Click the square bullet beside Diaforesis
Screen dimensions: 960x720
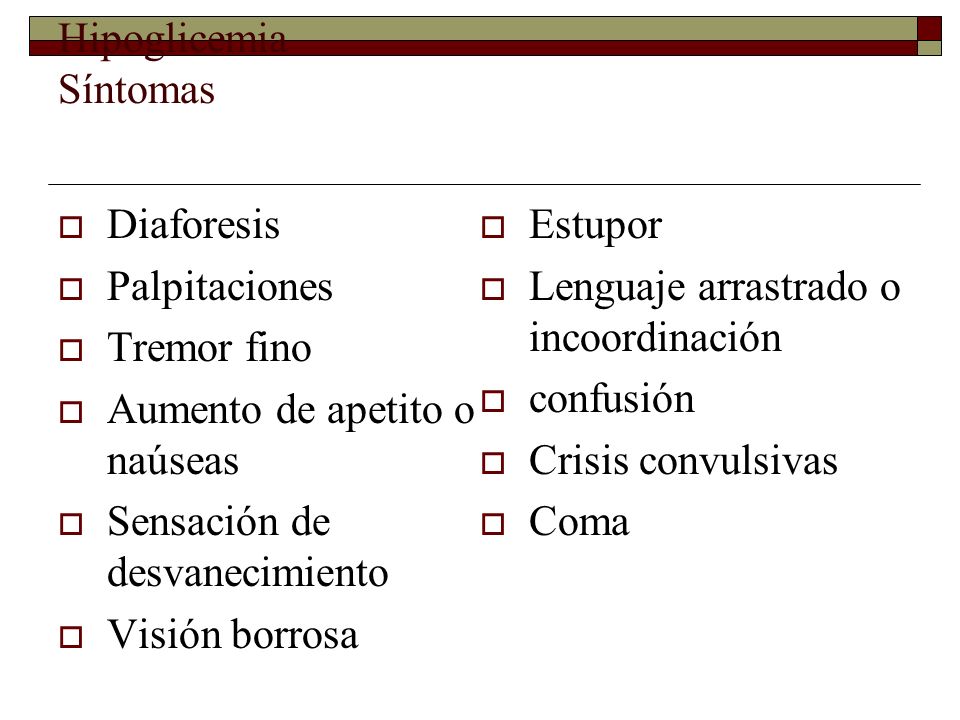[x=71, y=227]
